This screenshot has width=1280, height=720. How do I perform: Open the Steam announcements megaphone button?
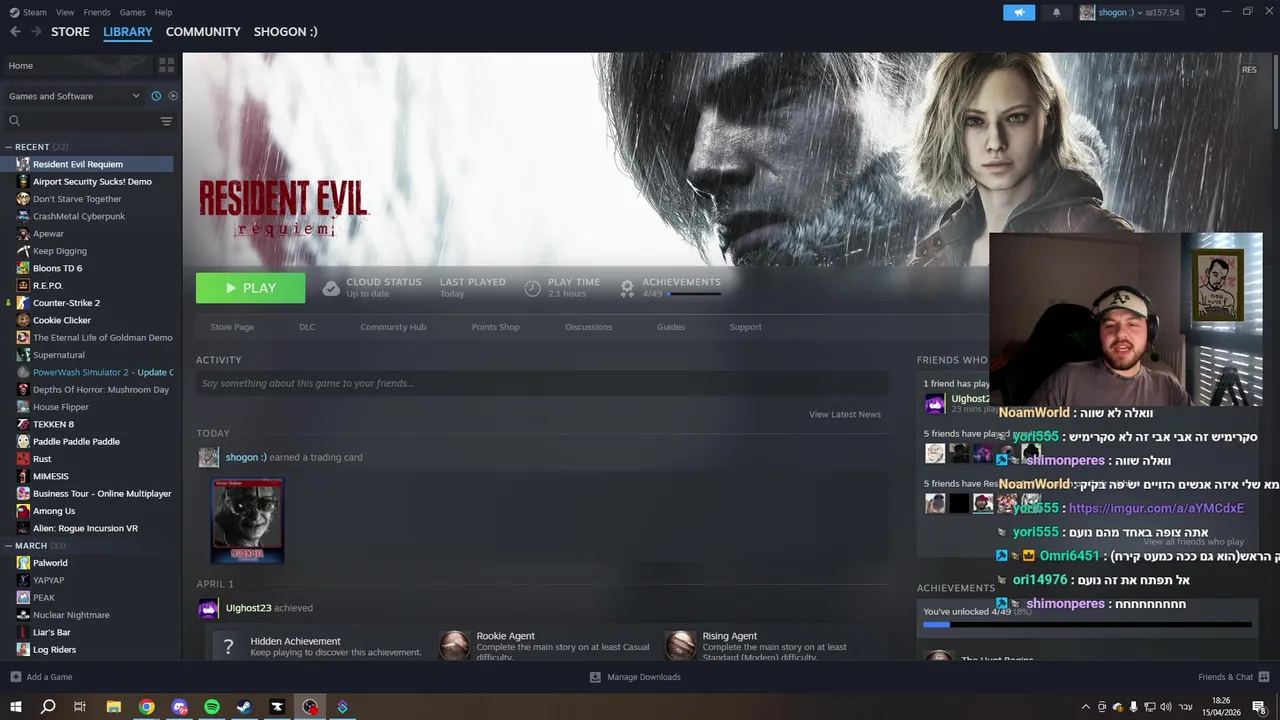coord(1019,12)
